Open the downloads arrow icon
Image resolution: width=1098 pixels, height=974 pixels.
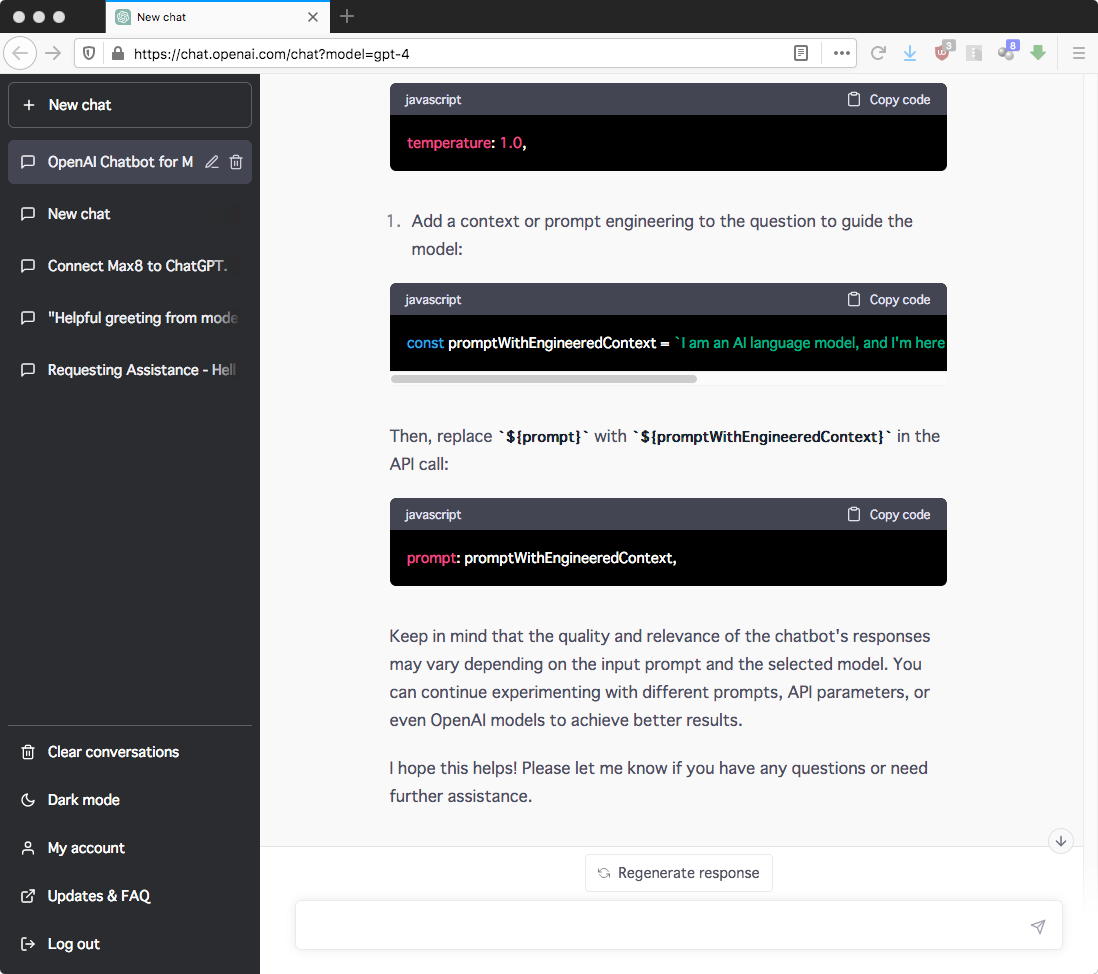coord(910,53)
